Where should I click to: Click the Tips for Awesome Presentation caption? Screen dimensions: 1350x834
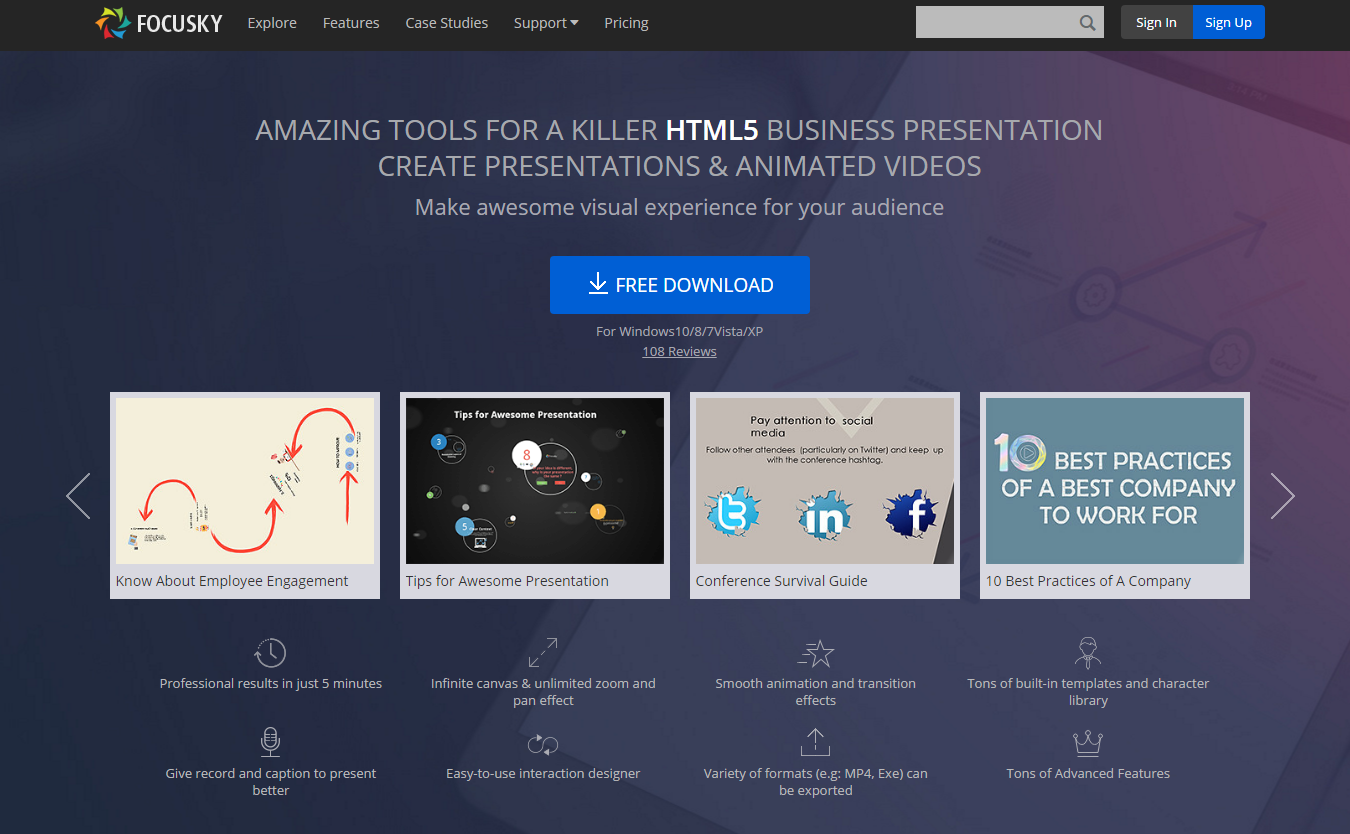(x=507, y=581)
